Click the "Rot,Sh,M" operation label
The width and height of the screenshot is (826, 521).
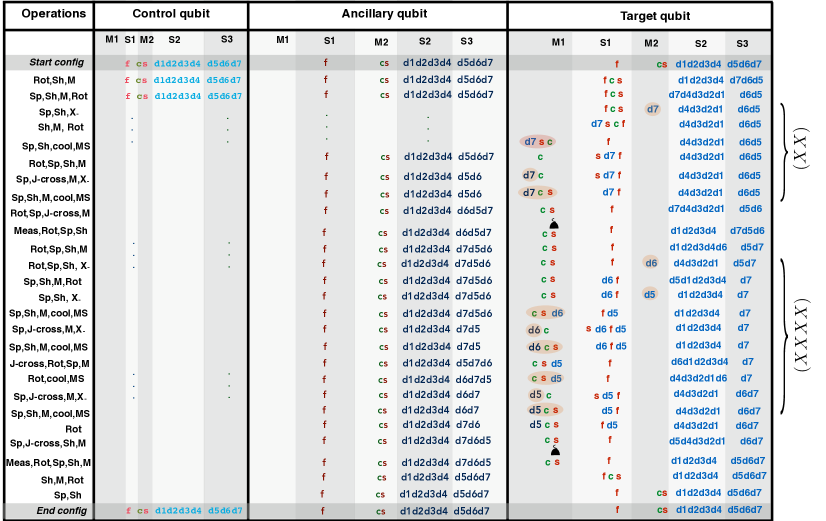click(54, 80)
